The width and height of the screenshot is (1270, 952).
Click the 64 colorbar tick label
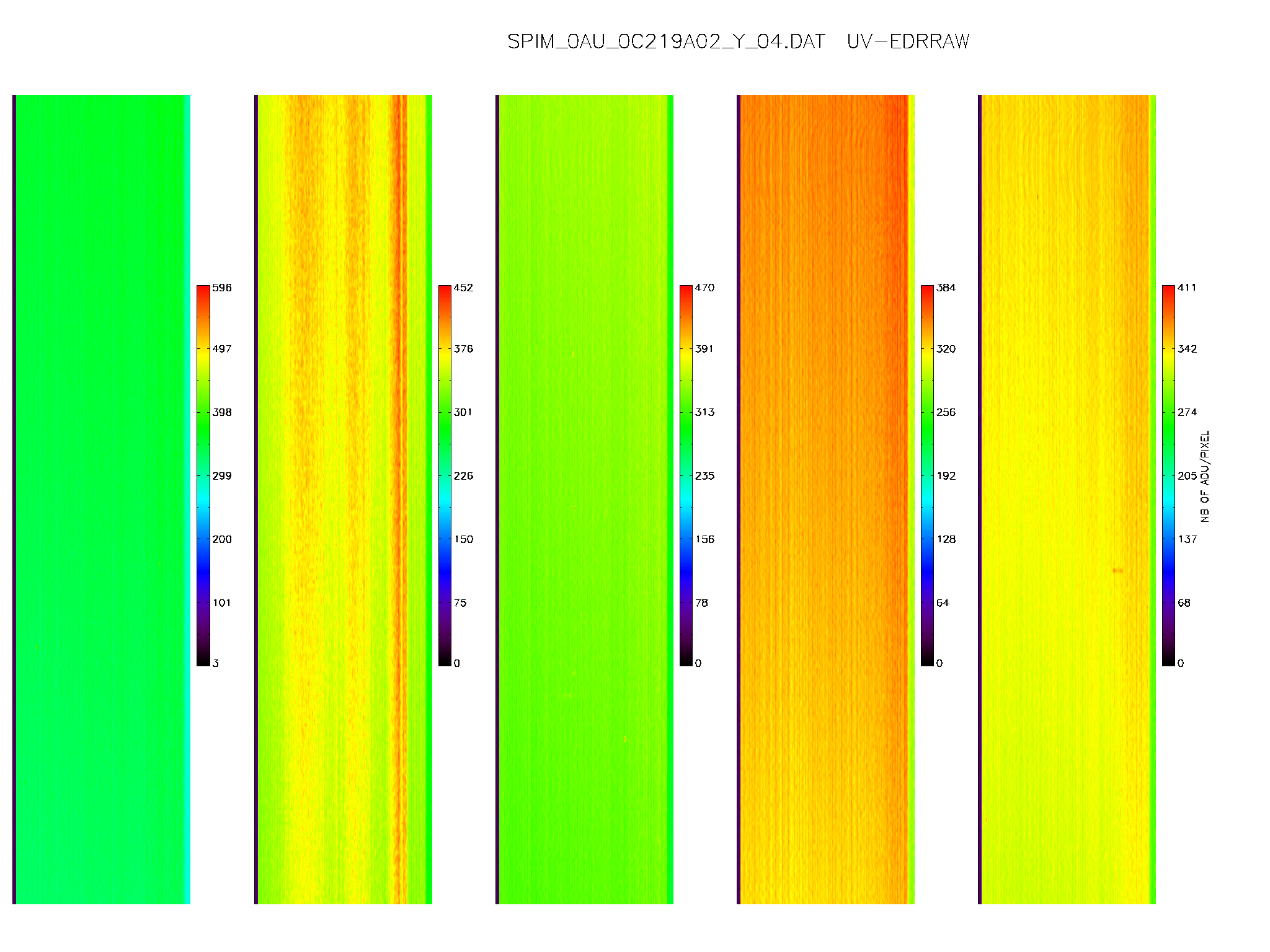[943, 602]
